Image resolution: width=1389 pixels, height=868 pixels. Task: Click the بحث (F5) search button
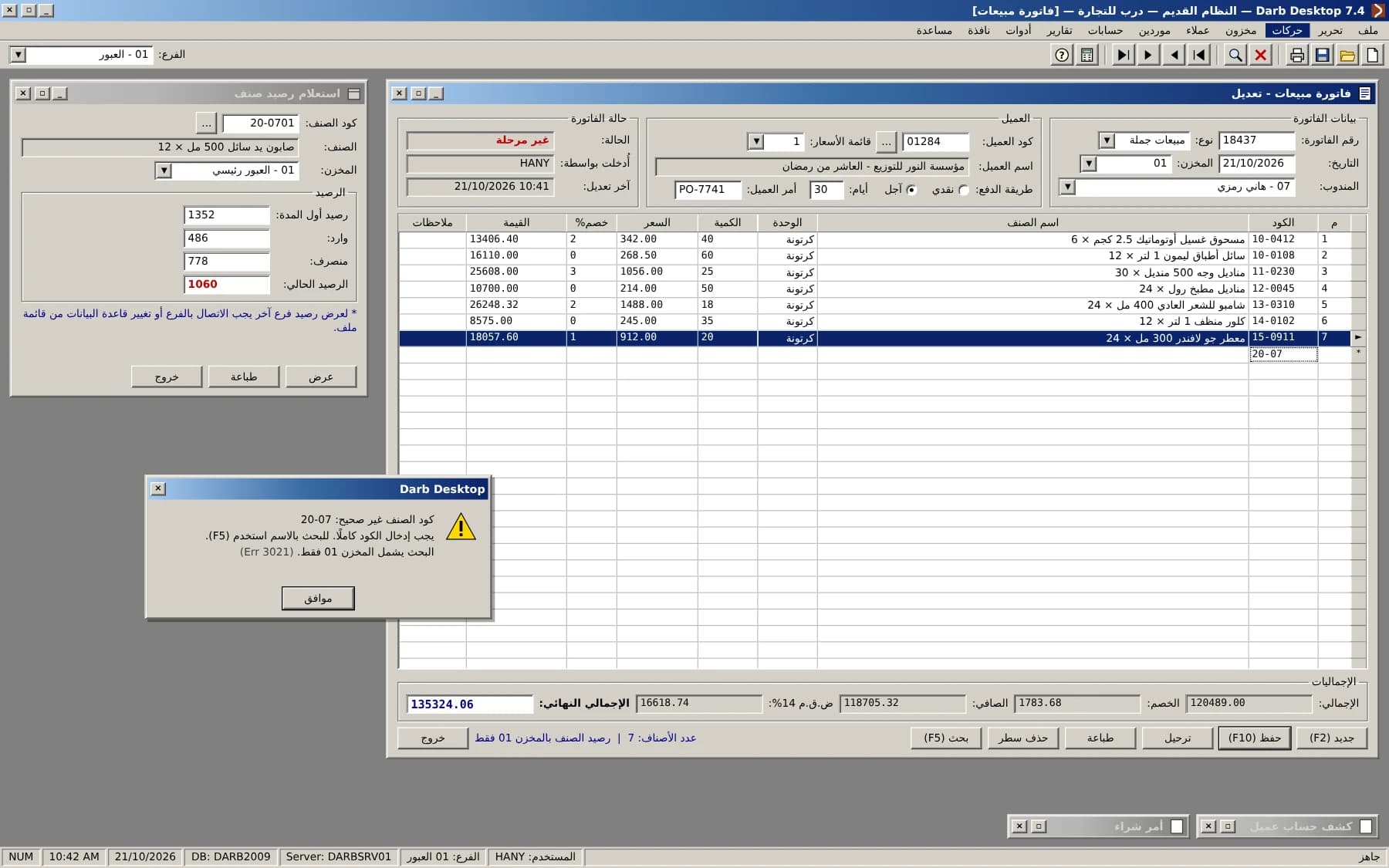946,738
